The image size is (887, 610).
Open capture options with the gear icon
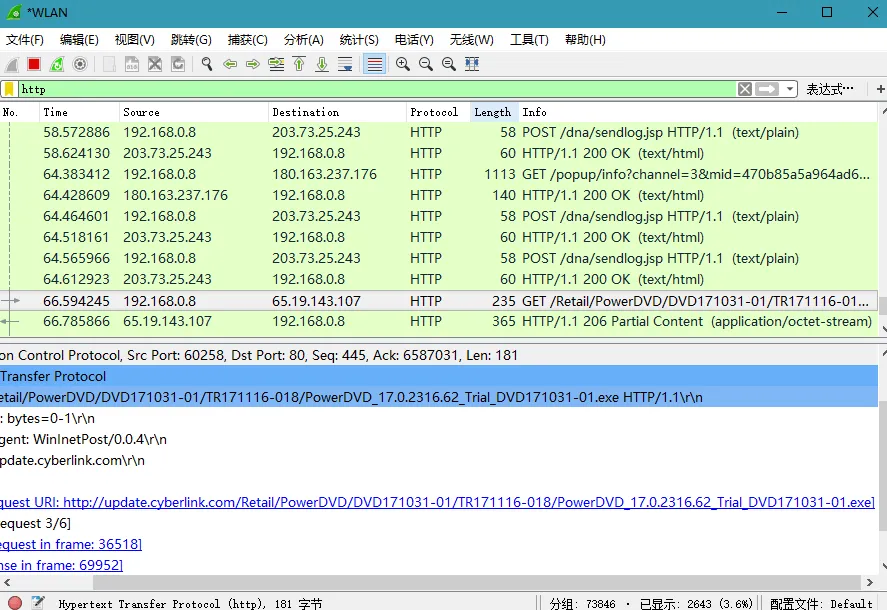77,63
